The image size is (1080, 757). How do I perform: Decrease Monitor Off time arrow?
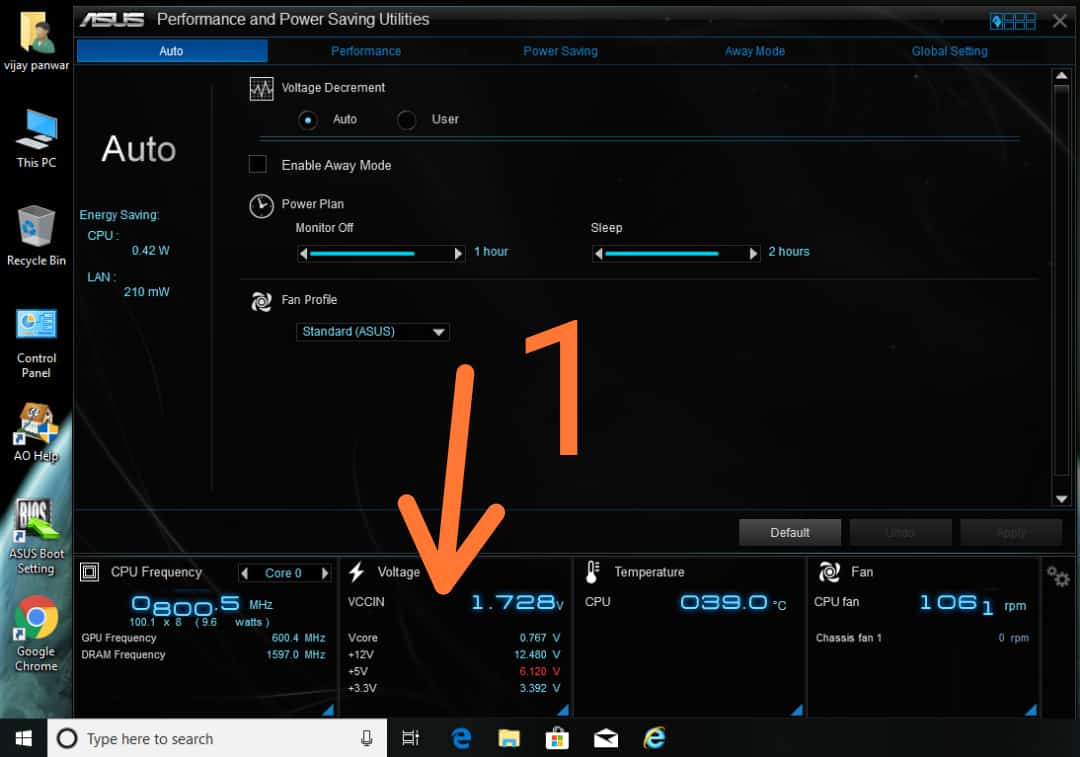coord(303,254)
